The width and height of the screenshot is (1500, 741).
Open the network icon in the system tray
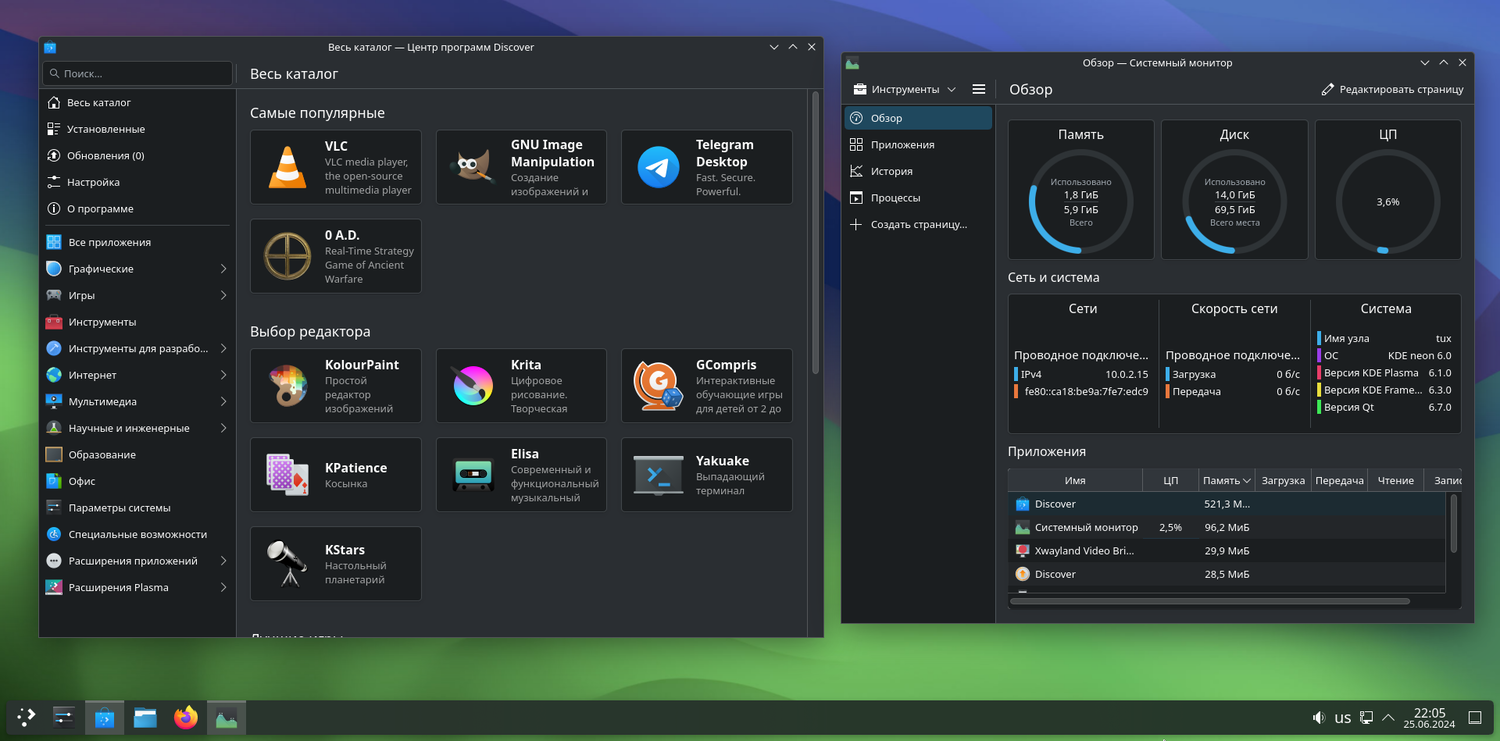click(1366, 718)
